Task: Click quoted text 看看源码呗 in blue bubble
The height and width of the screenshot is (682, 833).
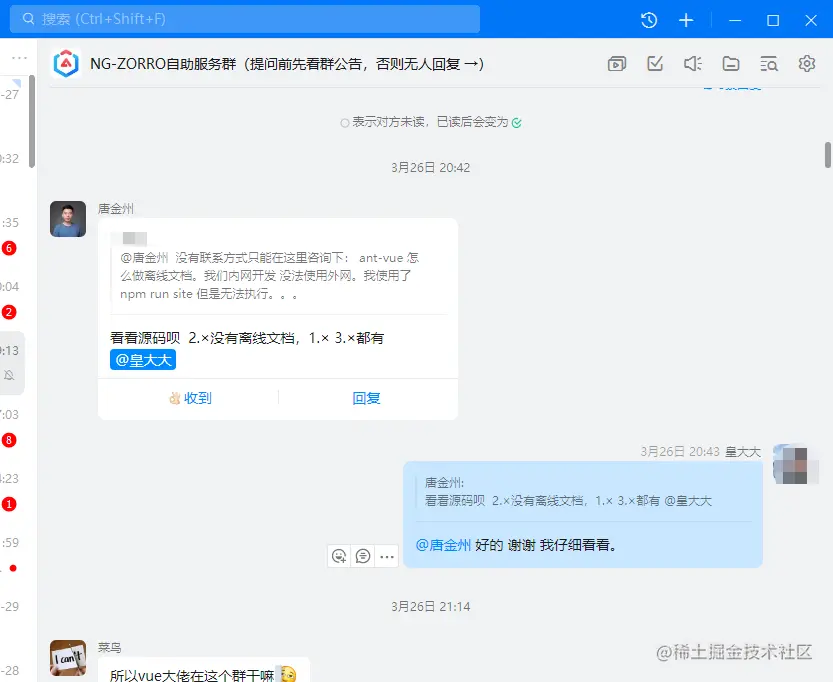Action: click(x=568, y=501)
